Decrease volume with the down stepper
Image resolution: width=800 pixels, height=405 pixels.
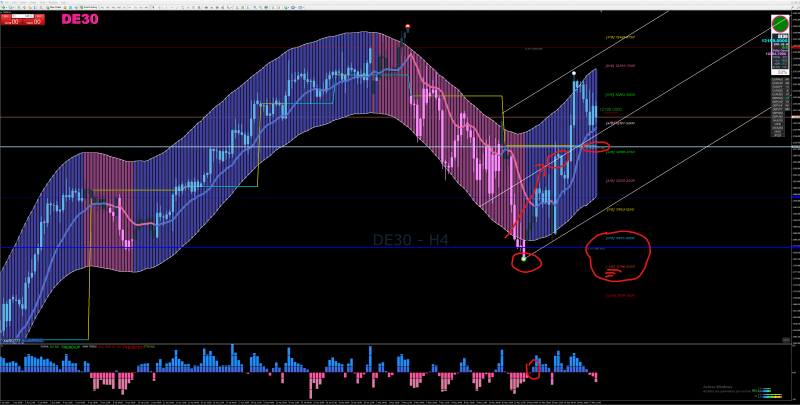tap(14, 16)
